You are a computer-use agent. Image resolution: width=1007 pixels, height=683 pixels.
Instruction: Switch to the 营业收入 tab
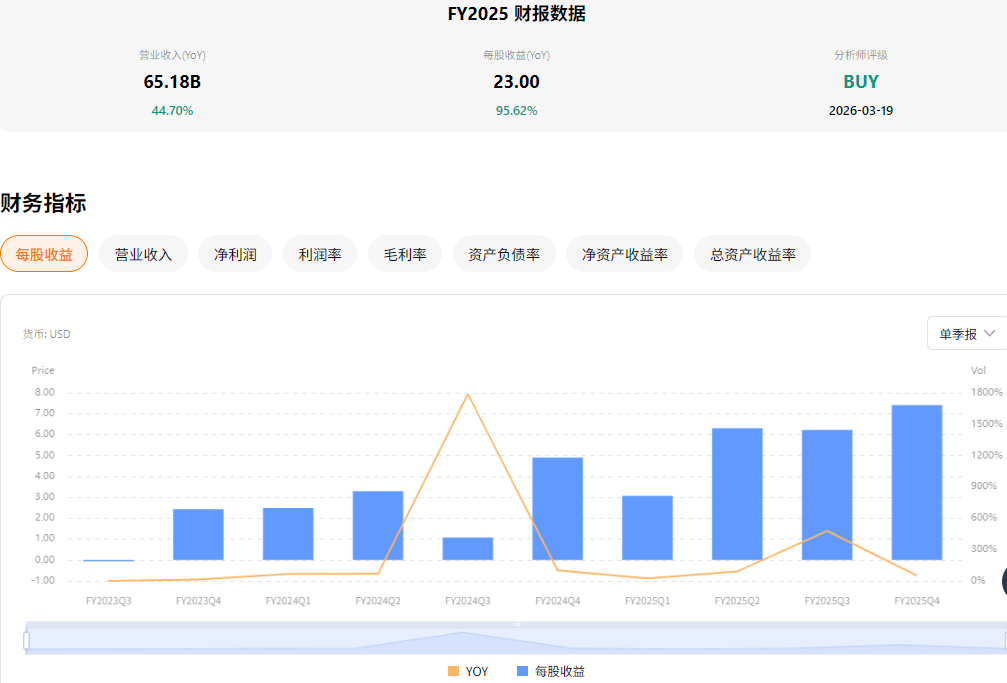(x=143, y=254)
